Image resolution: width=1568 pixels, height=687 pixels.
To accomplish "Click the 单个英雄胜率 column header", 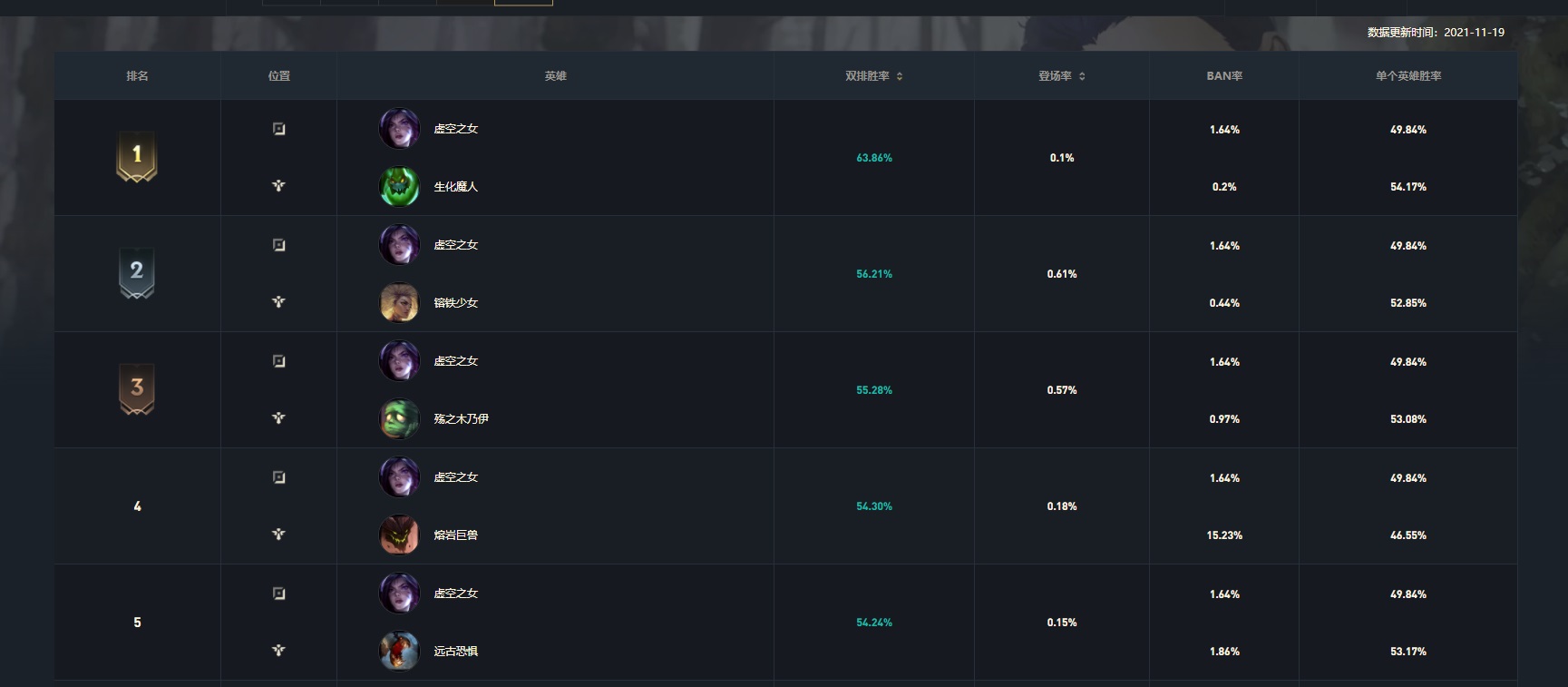I will coord(1408,76).
